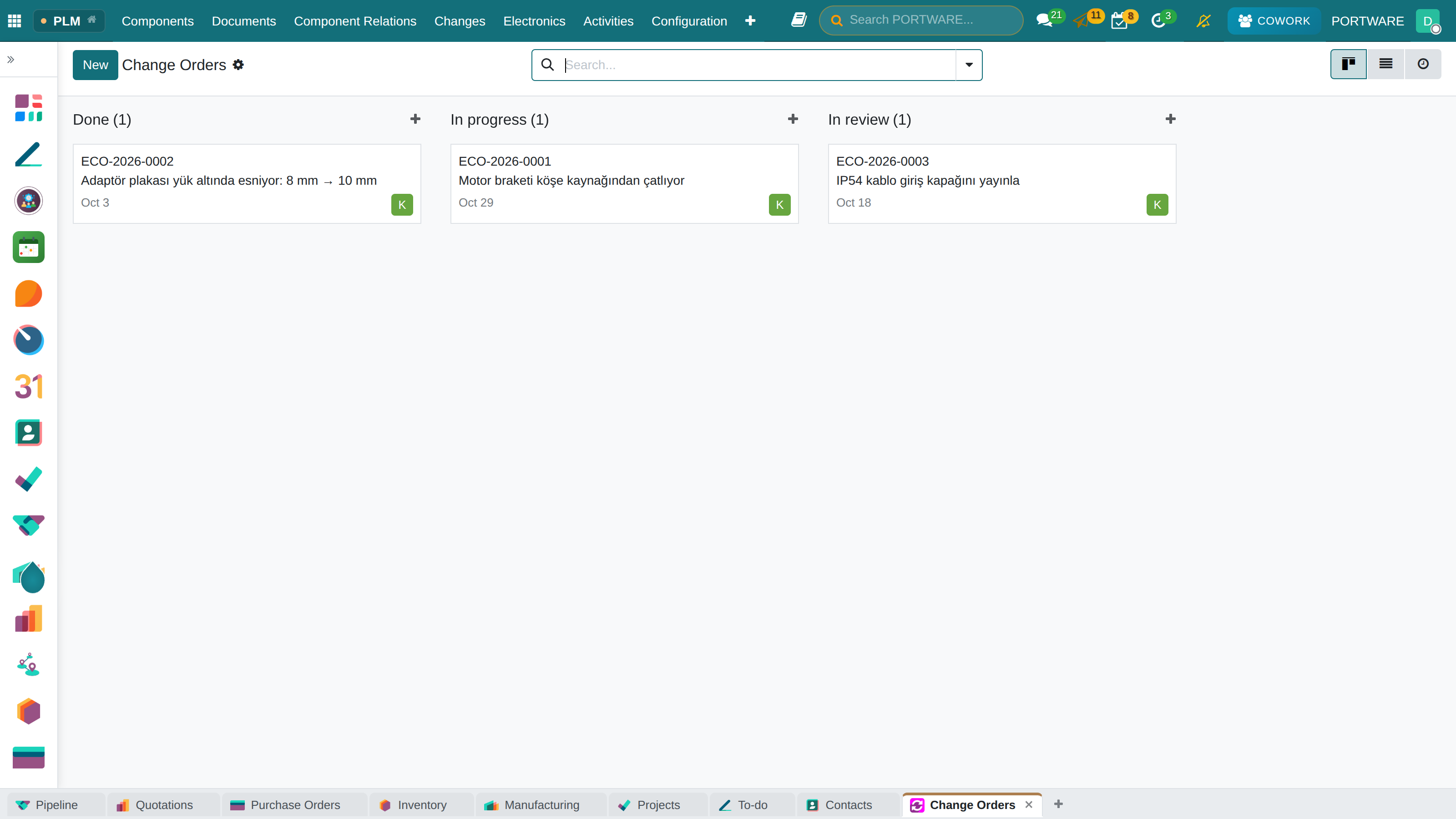Click the COWORK button
This screenshot has height=819, width=1456.
pyautogui.click(x=1274, y=21)
